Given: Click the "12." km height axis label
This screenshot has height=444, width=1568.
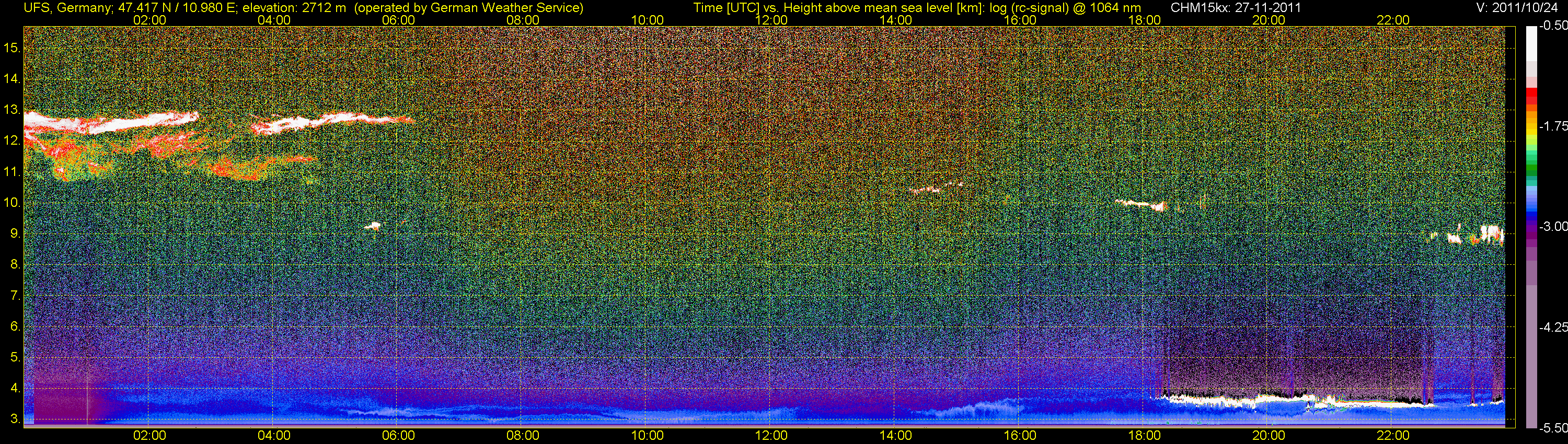Looking at the screenshot, I should click(x=12, y=141).
